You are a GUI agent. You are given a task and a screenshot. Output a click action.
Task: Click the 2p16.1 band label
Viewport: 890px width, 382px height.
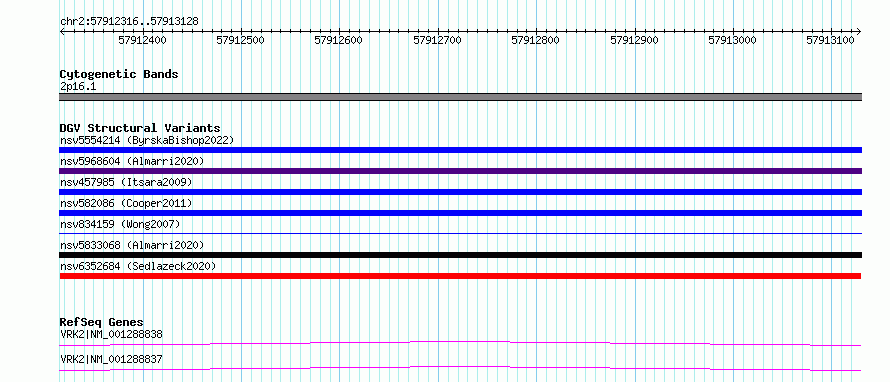[78, 87]
